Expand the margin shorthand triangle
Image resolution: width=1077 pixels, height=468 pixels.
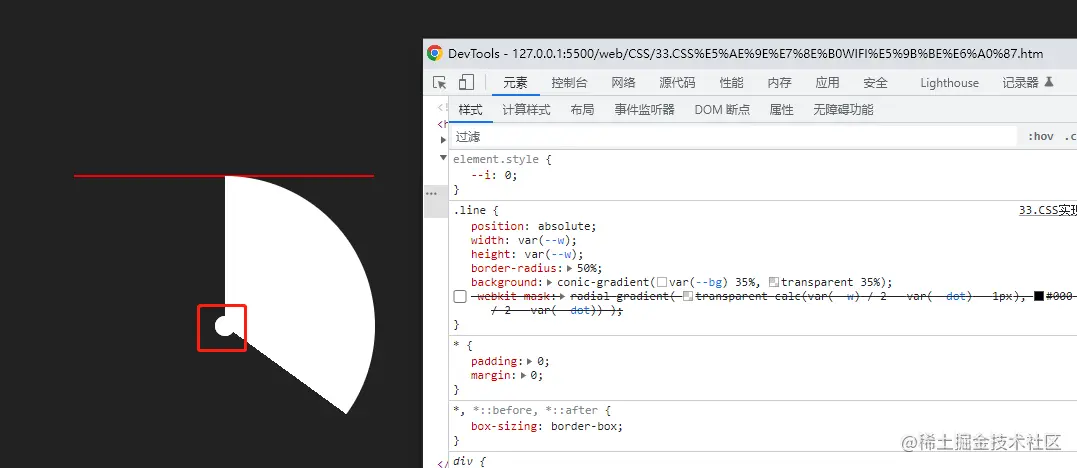pos(523,375)
